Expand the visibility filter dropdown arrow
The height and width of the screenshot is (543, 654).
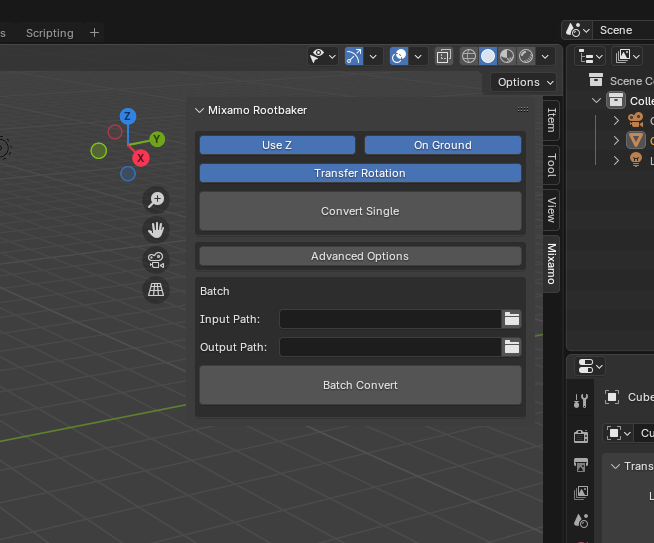pyautogui.click(x=332, y=56)
